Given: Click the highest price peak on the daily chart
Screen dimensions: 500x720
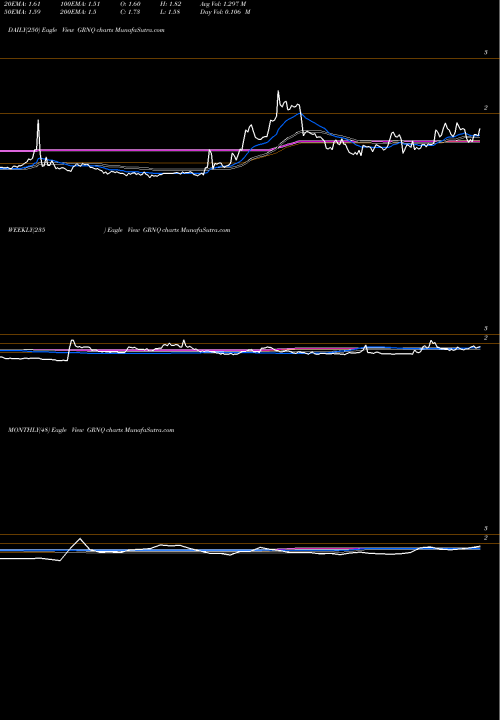Looking at the screenshot, I should click(278, 91).
